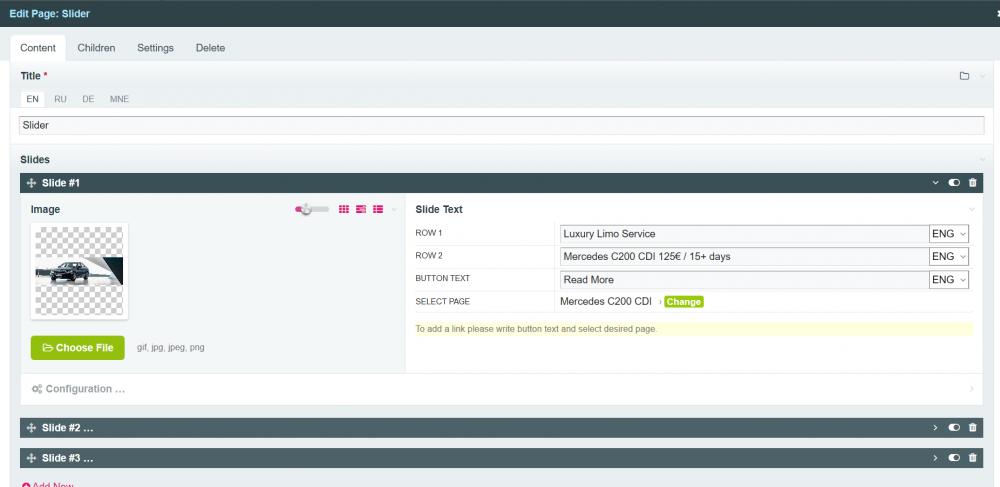1000x487 pixels.
Task: Delete Slide #1 using trash icon
Action: (972, 183)
